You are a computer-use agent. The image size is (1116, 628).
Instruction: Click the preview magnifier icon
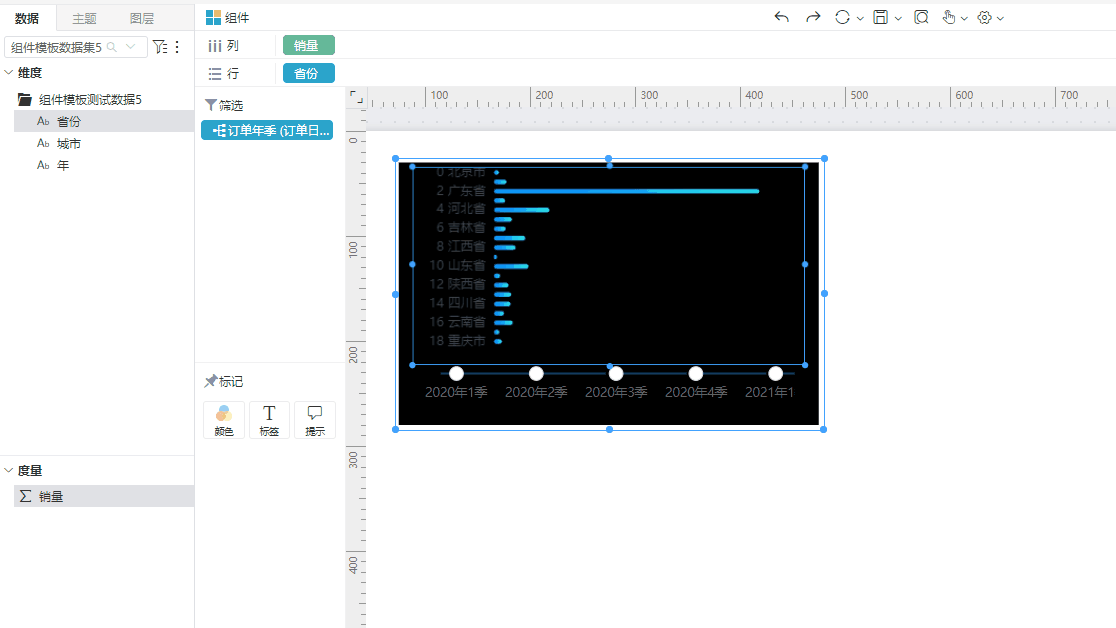pyautogui.click(x=922, y=17)
